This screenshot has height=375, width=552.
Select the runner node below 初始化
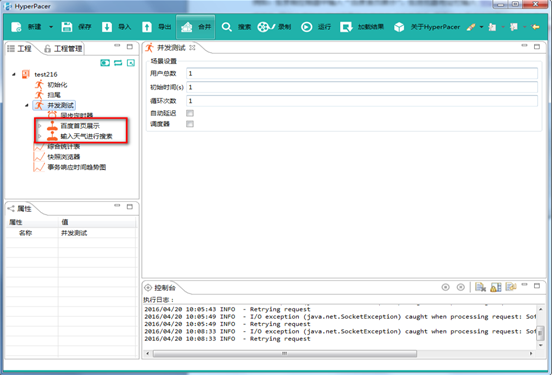coord(54,95)
